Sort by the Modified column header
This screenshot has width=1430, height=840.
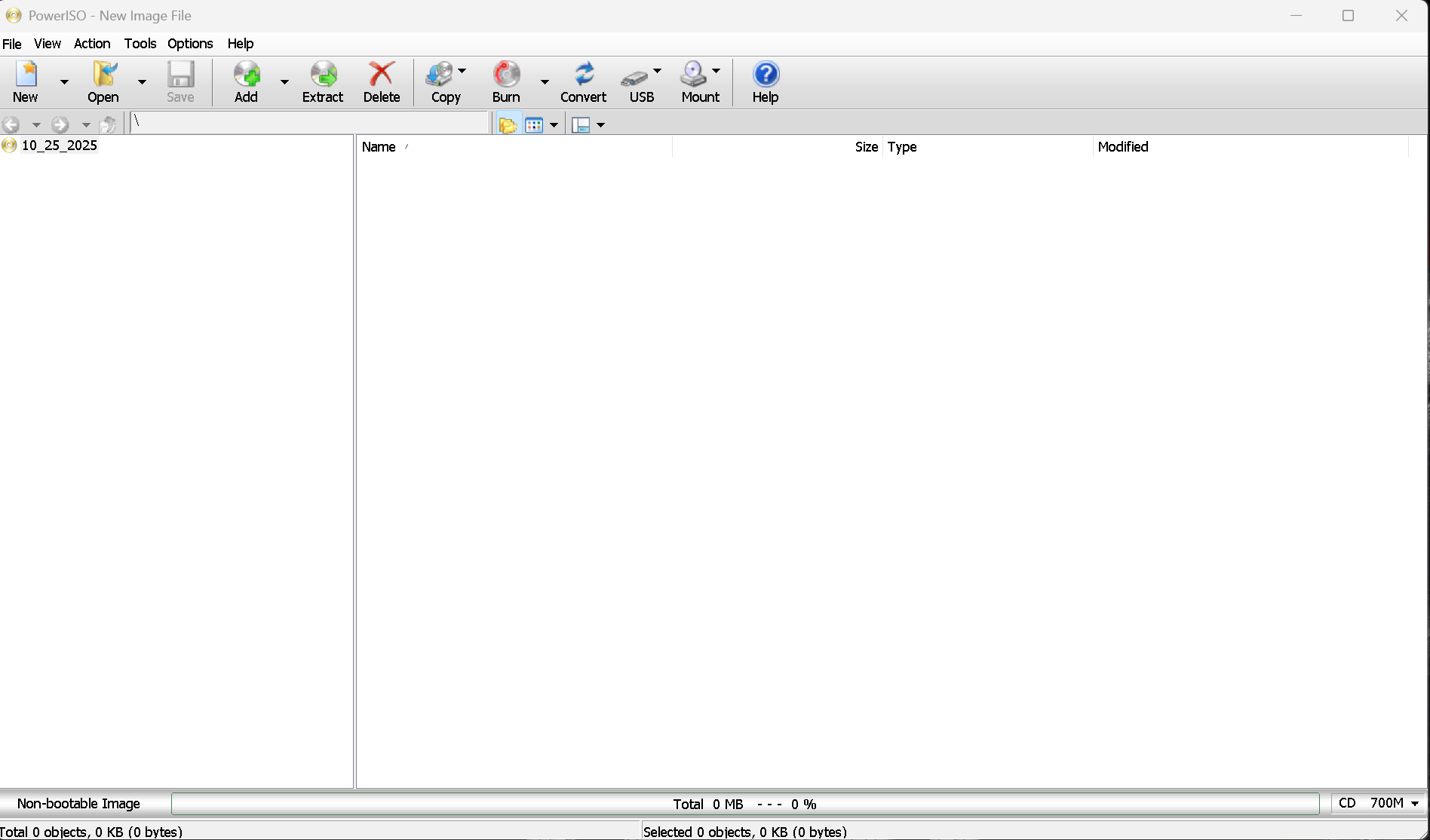point(1250,147)
